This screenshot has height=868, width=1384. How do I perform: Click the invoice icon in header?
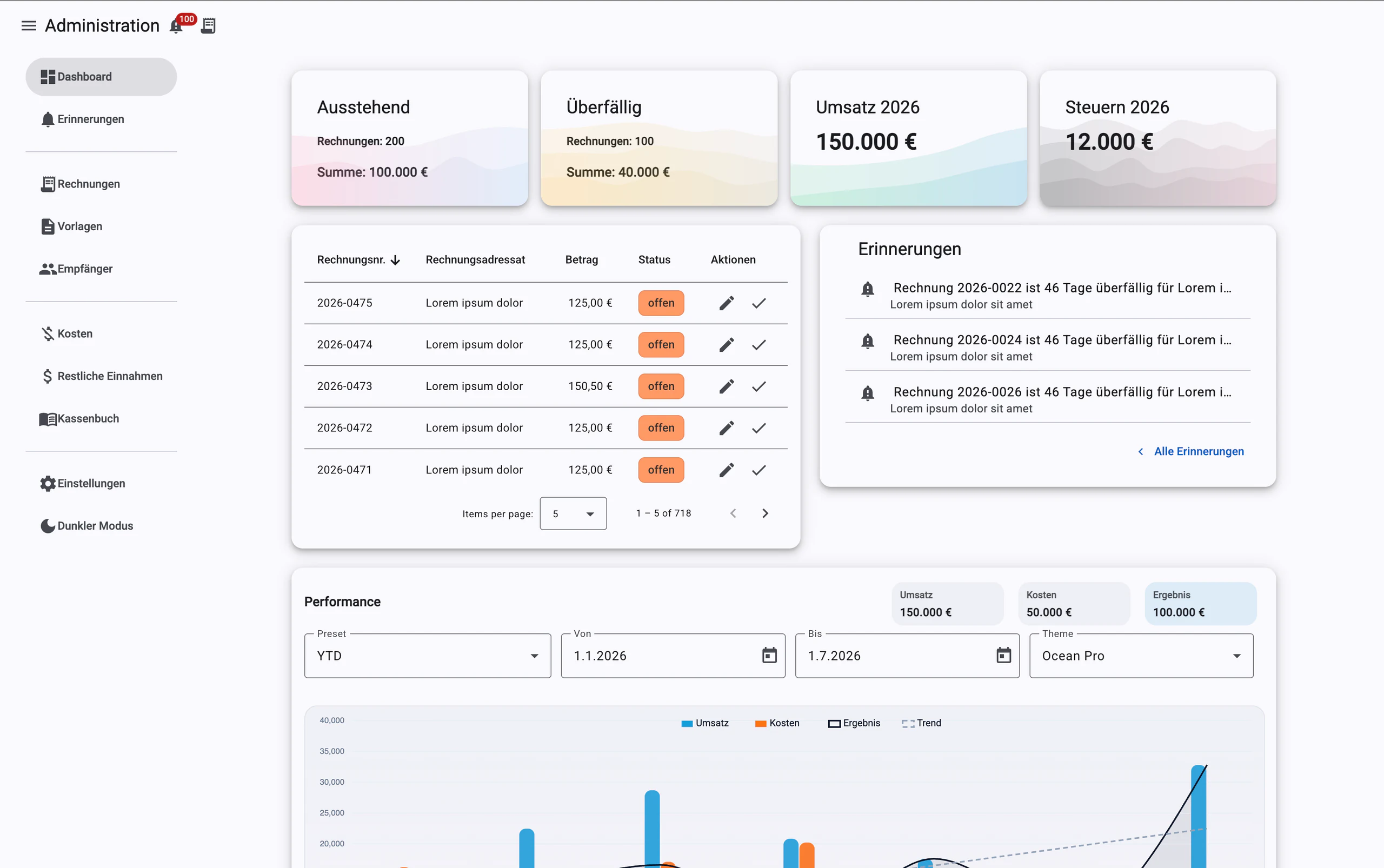coord(209,26)
